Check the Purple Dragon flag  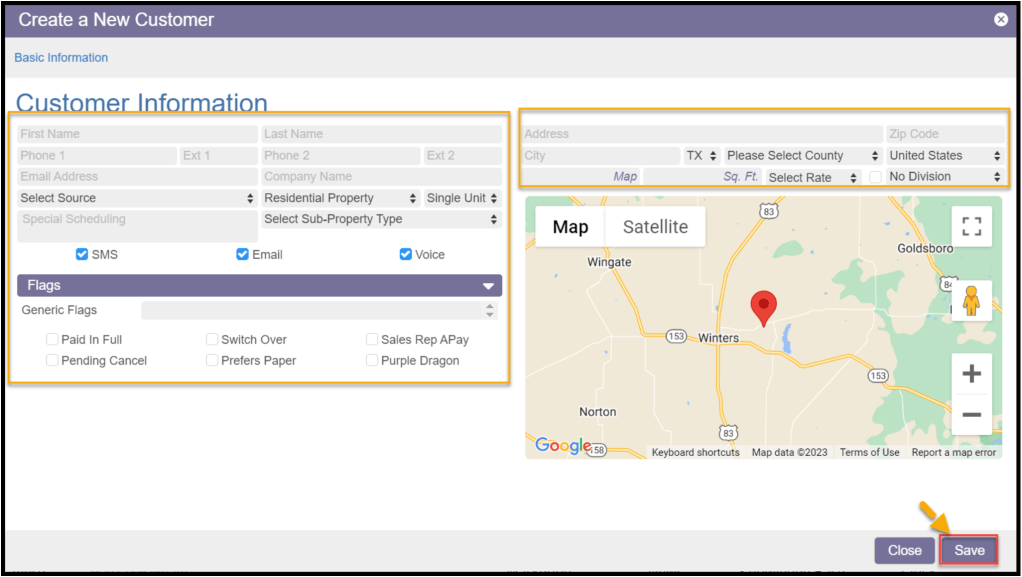[372, 361]
